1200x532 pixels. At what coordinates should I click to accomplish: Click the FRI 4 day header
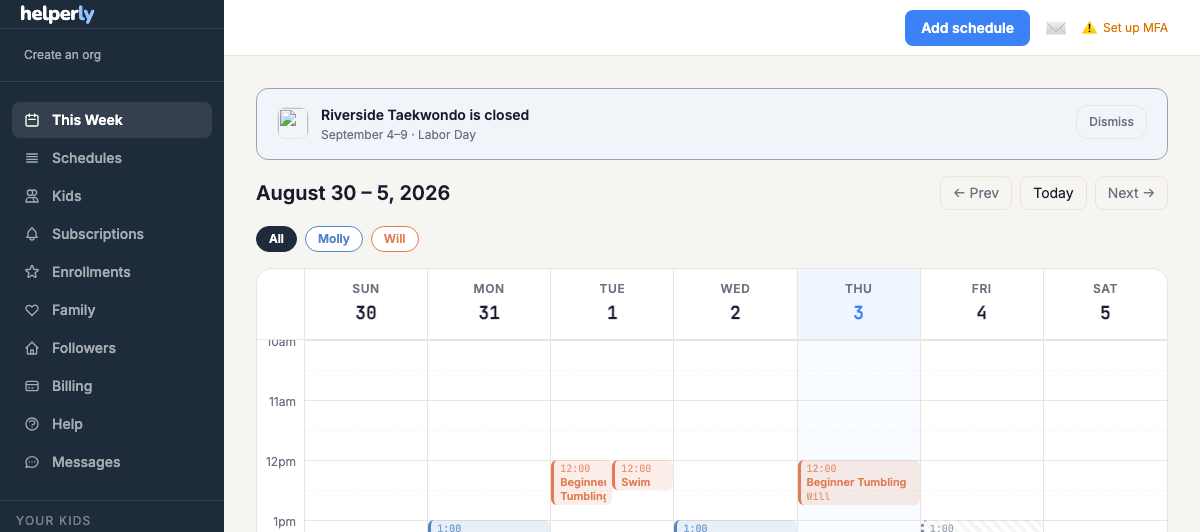point(981,302)
